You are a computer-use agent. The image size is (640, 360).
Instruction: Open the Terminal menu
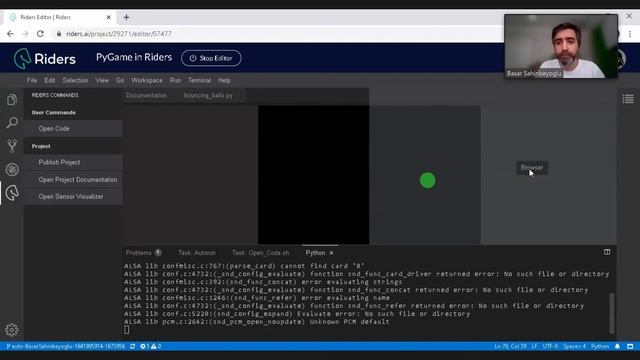click(x=200, y=80)
